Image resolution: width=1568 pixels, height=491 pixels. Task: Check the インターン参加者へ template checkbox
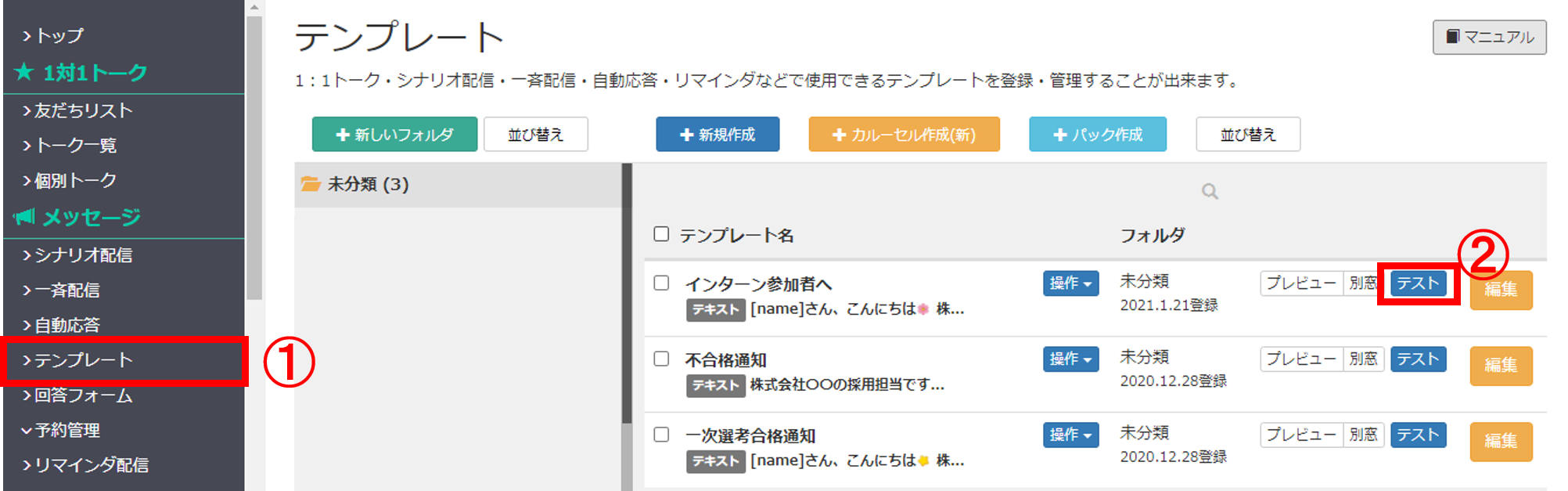(x=661, y=283)
